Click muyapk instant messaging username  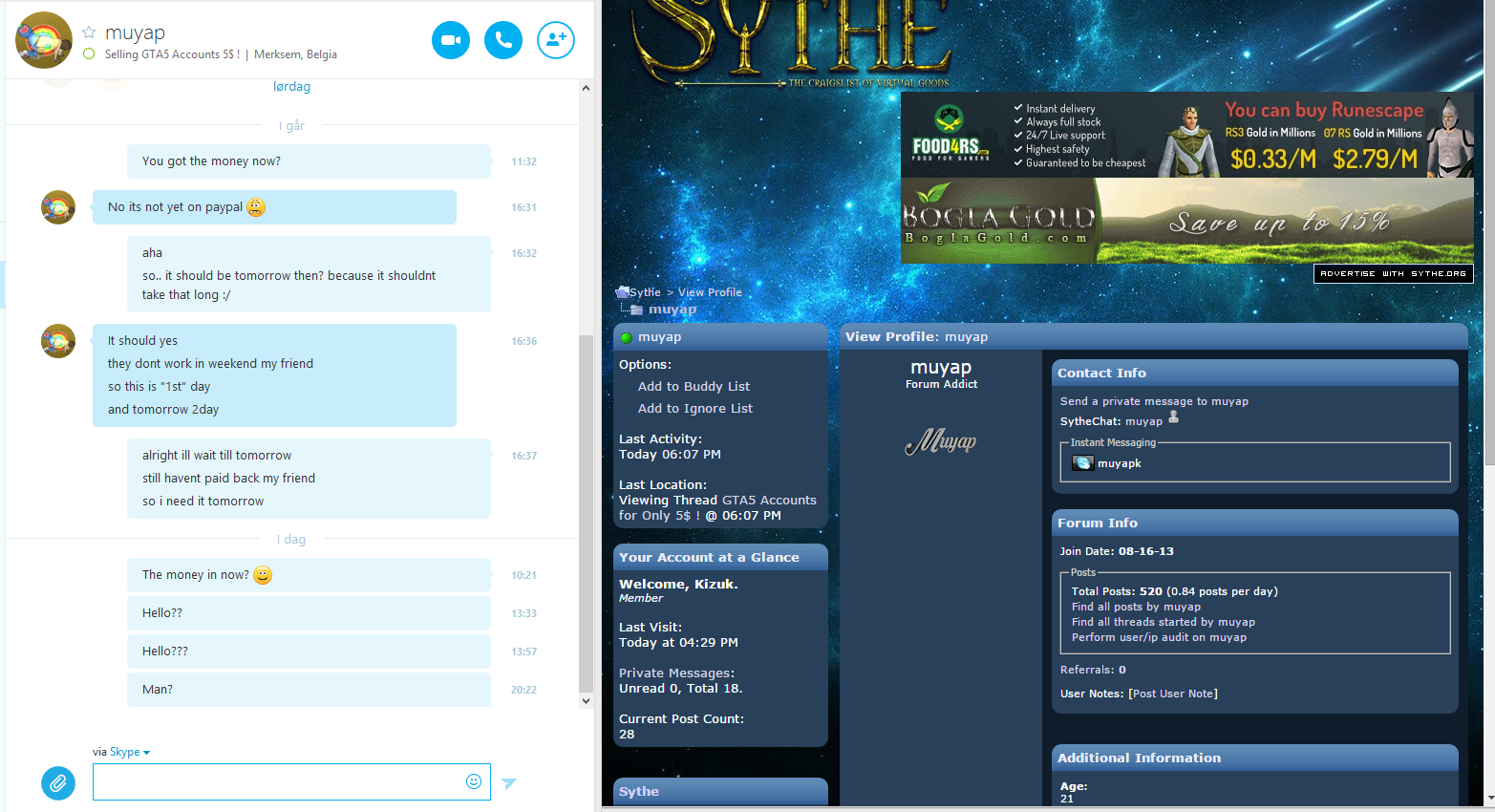pyautogui.click(x=1120, y=463)
